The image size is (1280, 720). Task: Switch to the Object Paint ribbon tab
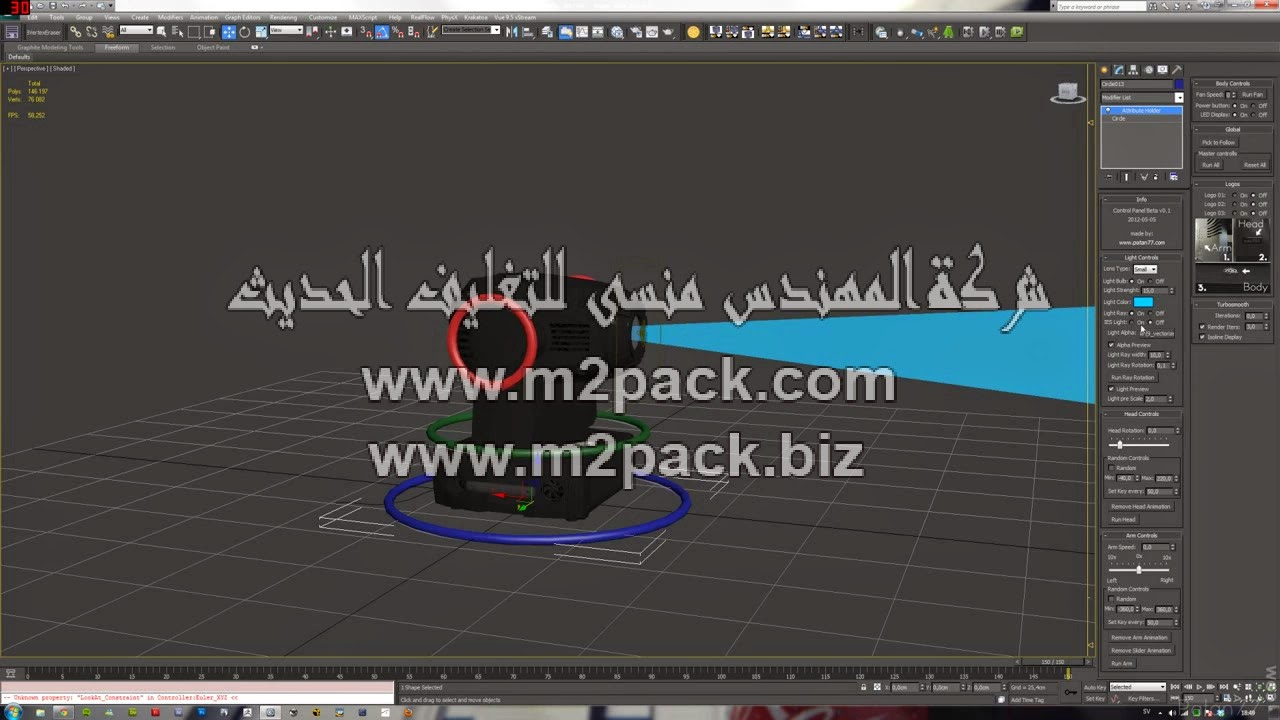(213, 47)
